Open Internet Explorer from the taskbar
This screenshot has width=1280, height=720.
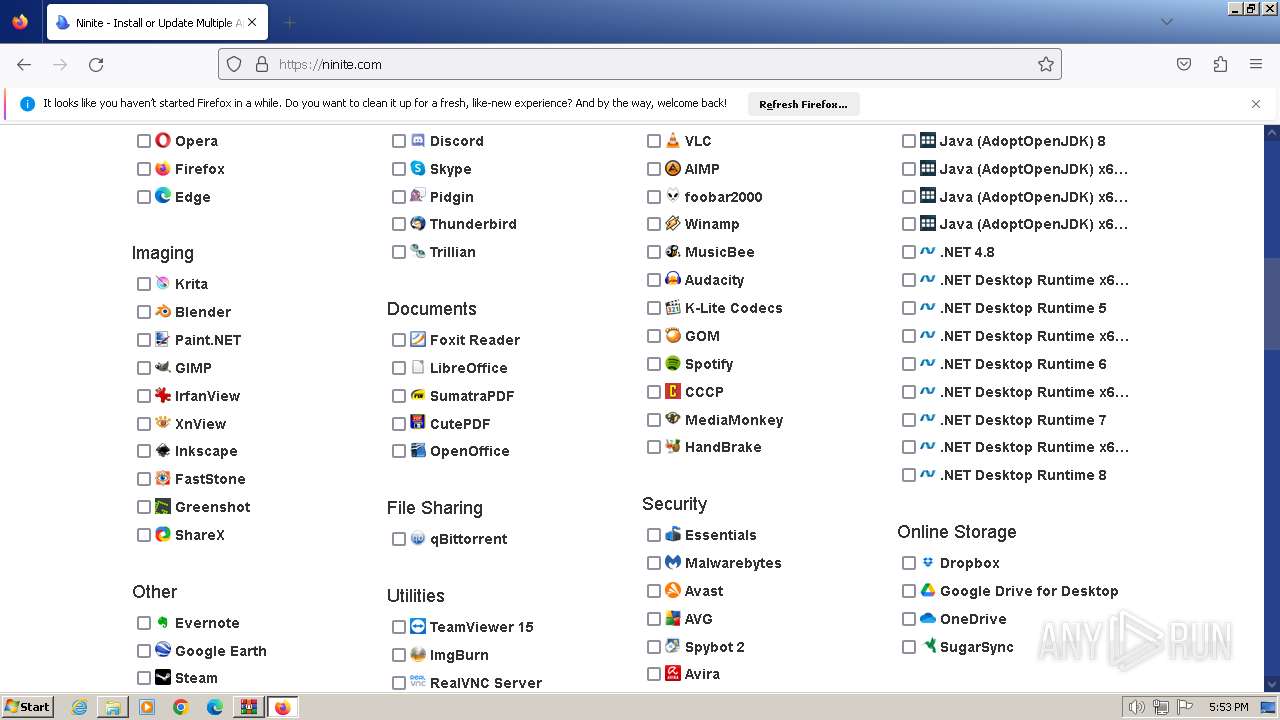pyautogui.click(x=80, y=707)
